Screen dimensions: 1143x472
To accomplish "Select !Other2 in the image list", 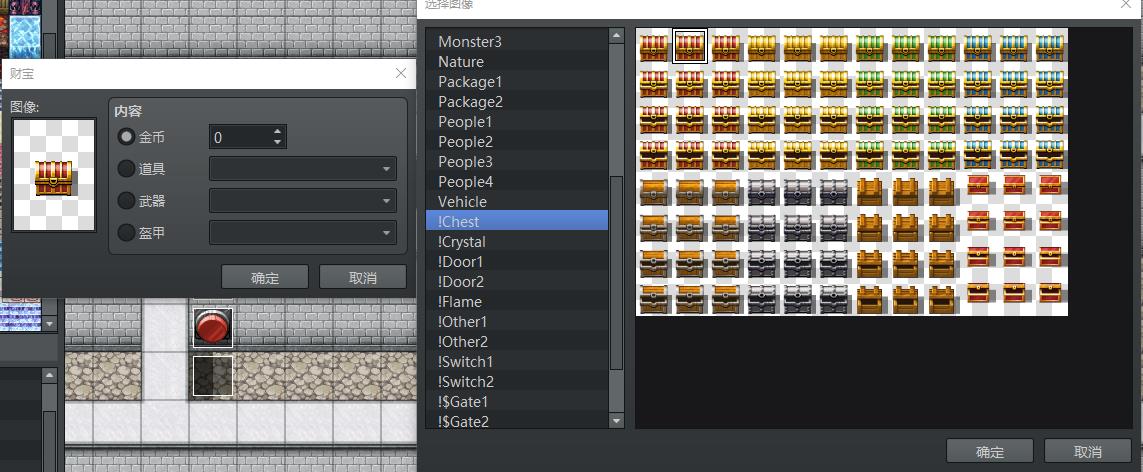I will [x=517, y=342].
